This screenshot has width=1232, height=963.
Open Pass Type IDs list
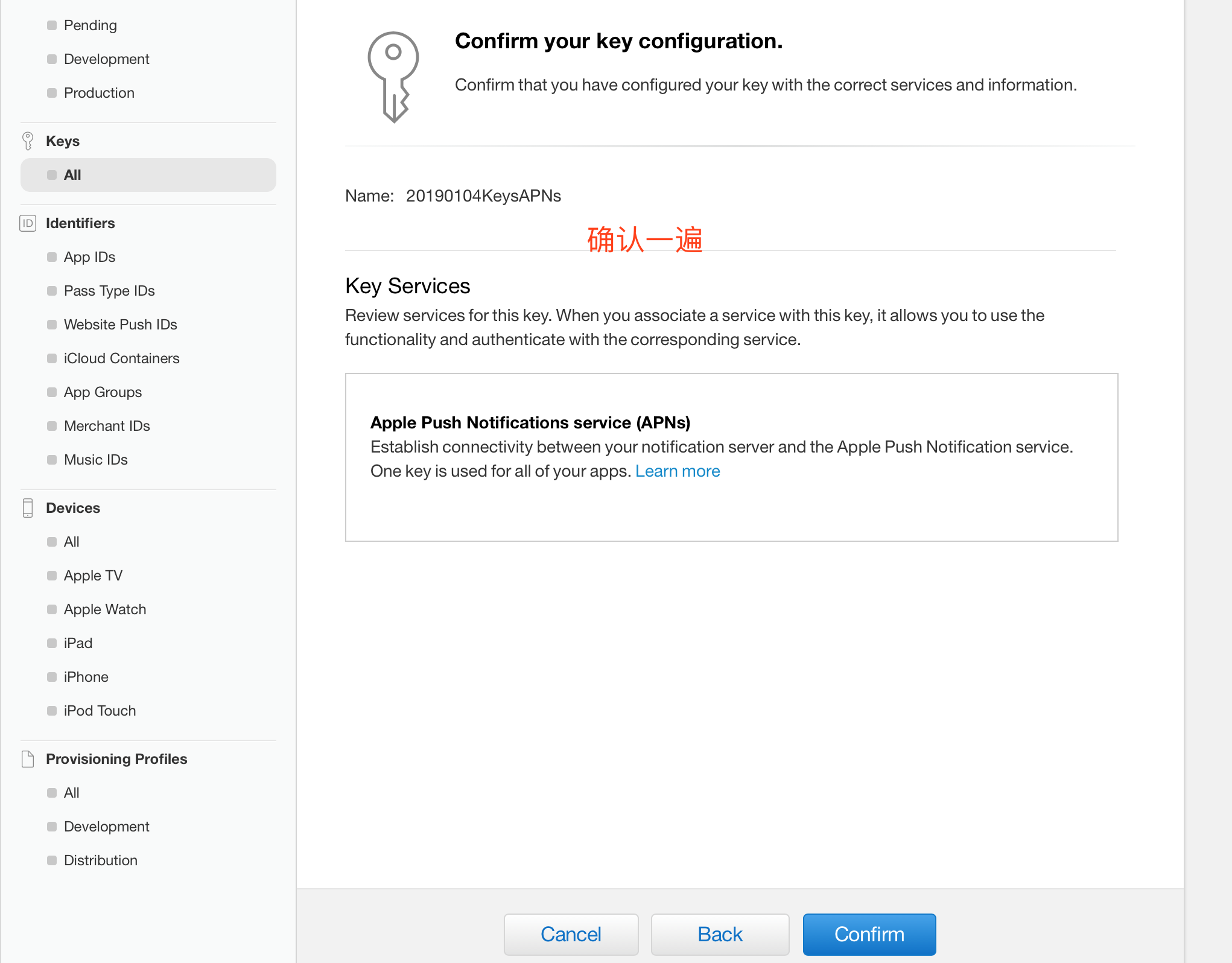click(x=109, y=291)
